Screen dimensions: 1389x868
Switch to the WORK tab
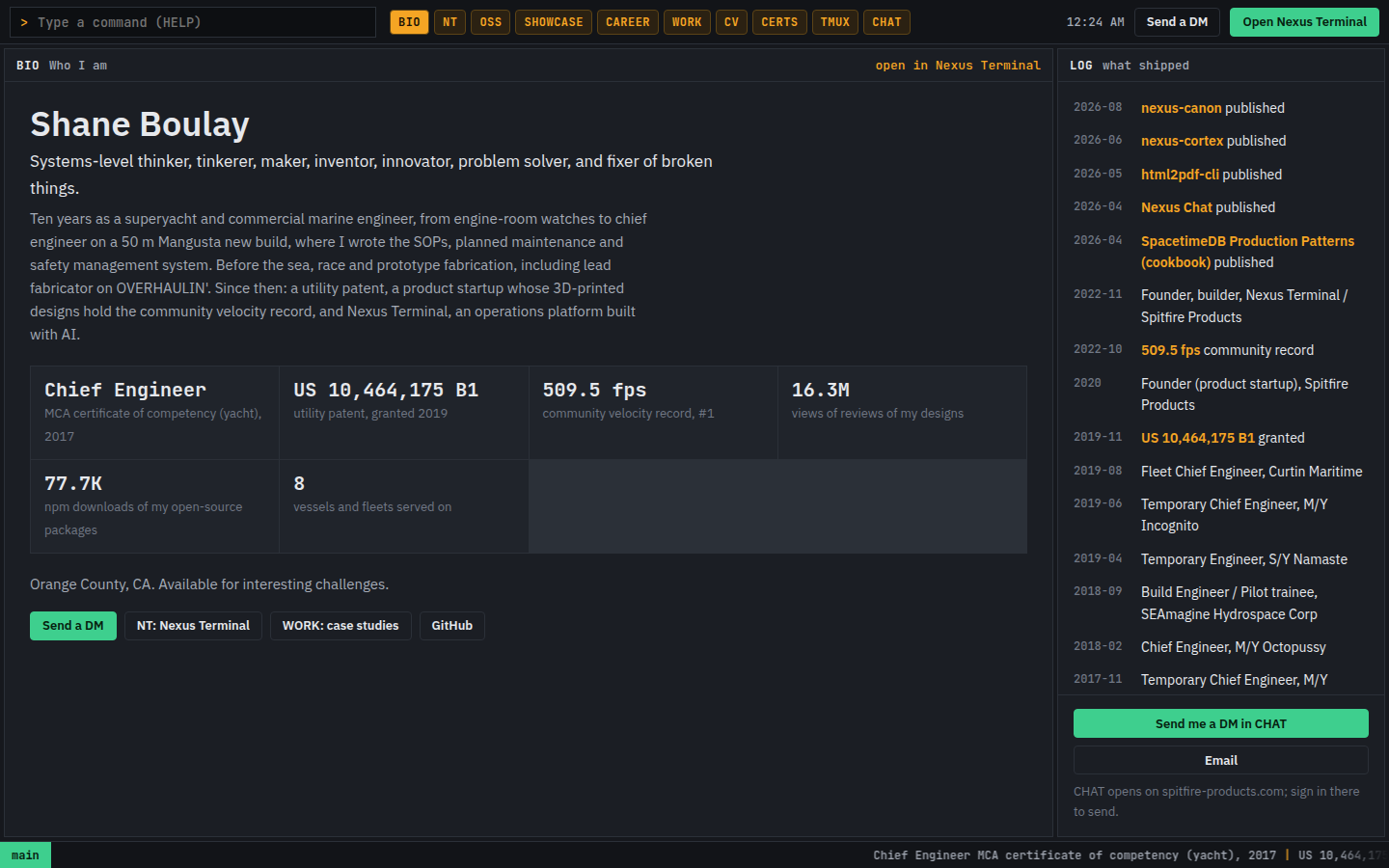pos(687,22)
